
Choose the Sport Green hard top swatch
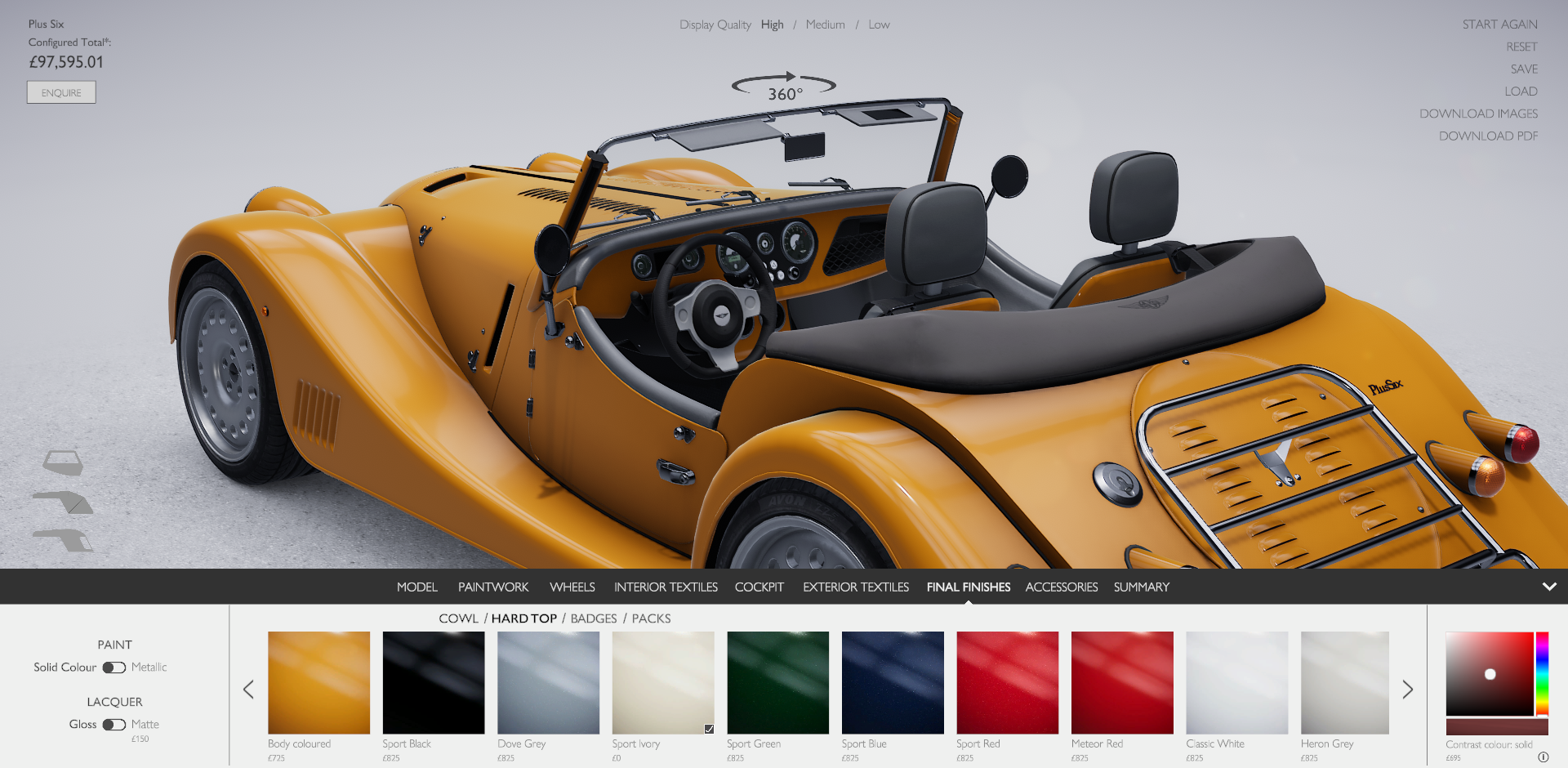777,682
